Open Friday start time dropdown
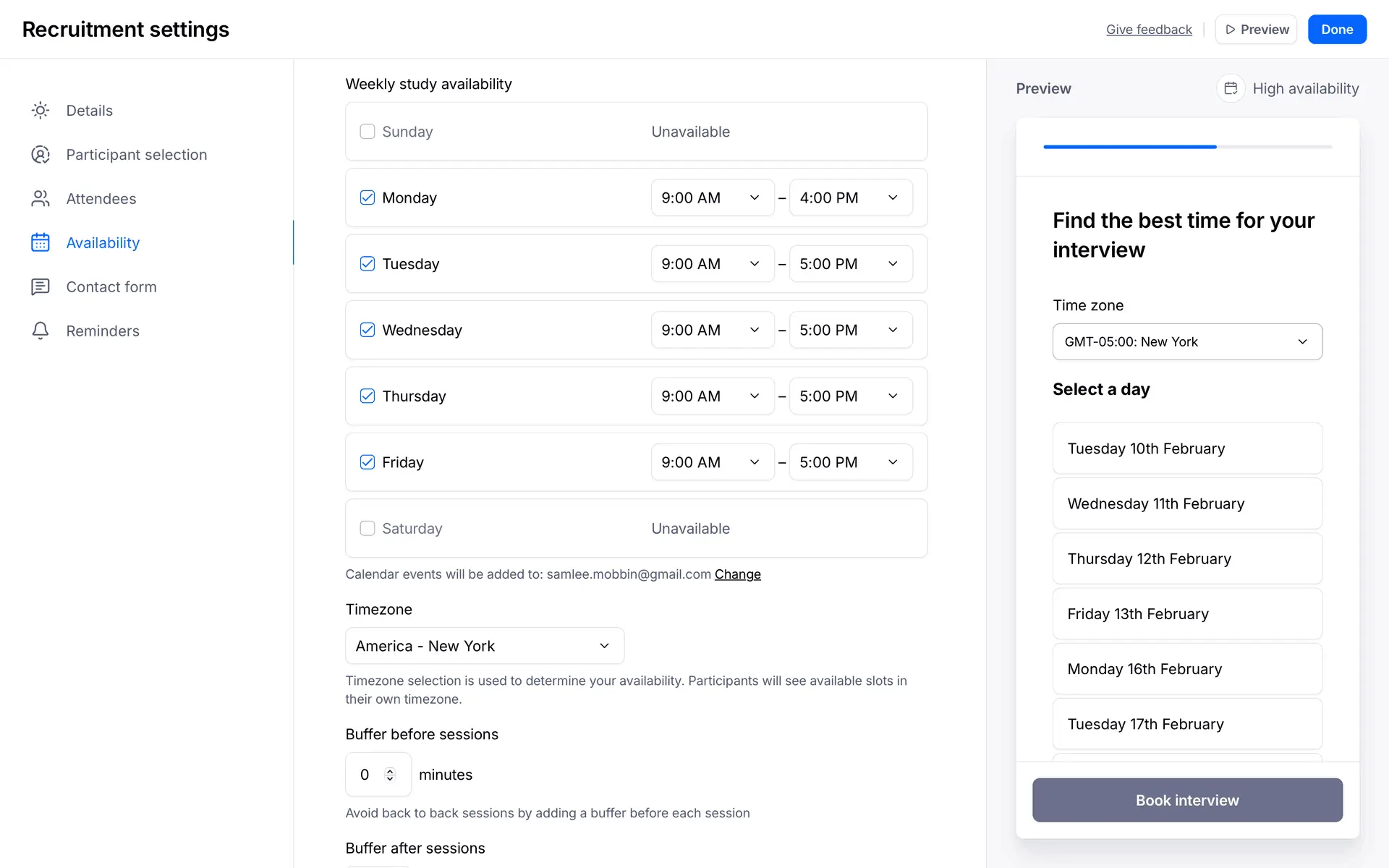This screenshot has width=1389, height=868. [712, 463]
